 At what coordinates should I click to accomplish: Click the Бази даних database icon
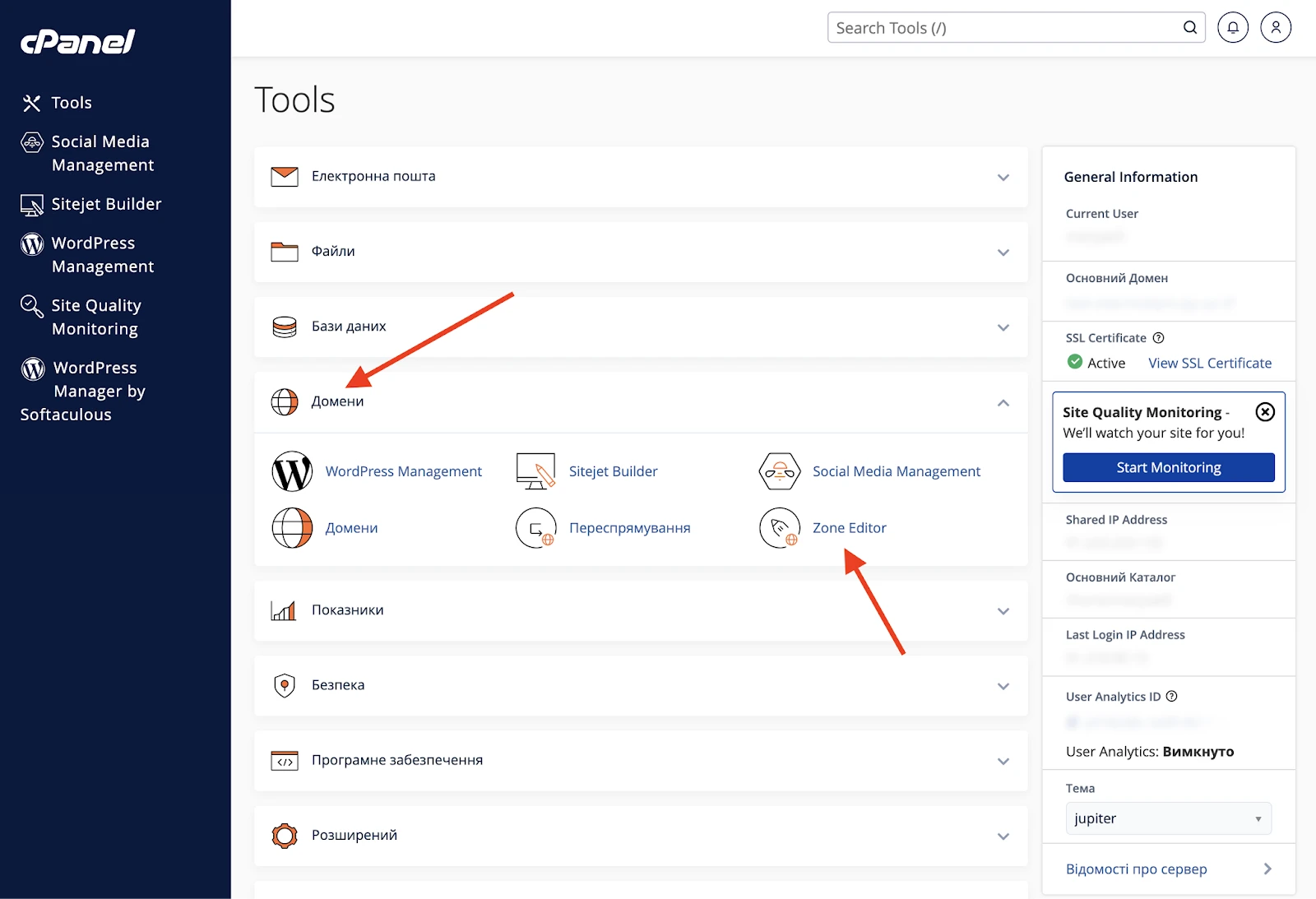285,327
